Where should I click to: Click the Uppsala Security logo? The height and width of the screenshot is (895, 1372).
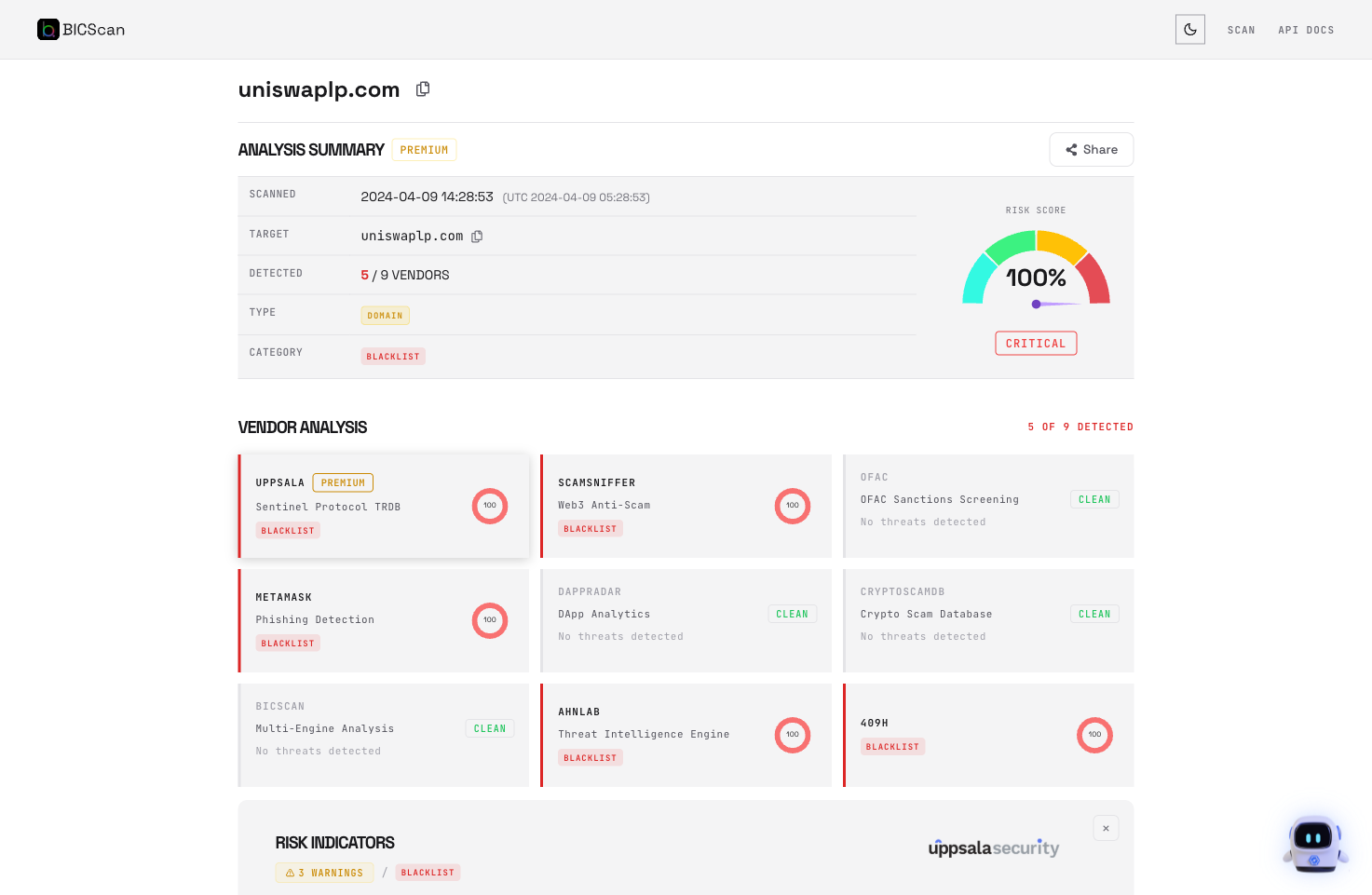click(994, 848)
